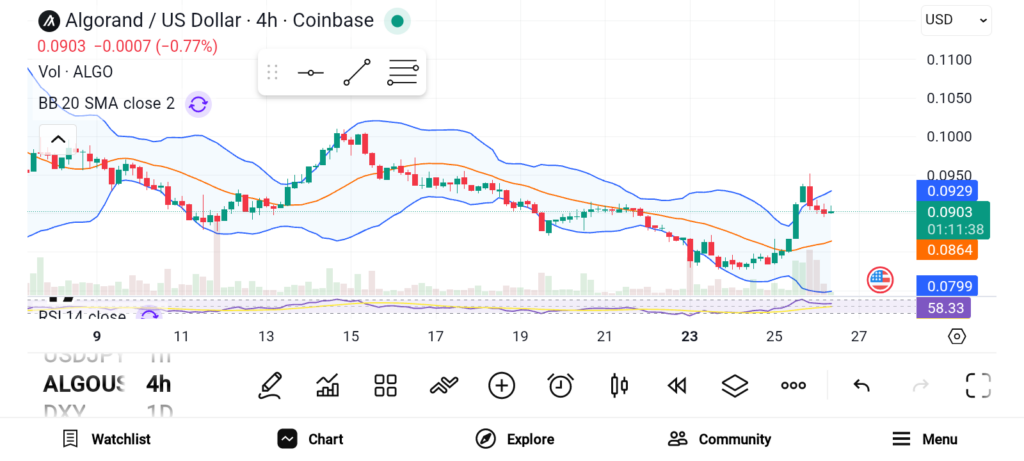The image size is (1024, 461).
Task: Open the object tree layers icon
Action: click(x=735, y=385)
